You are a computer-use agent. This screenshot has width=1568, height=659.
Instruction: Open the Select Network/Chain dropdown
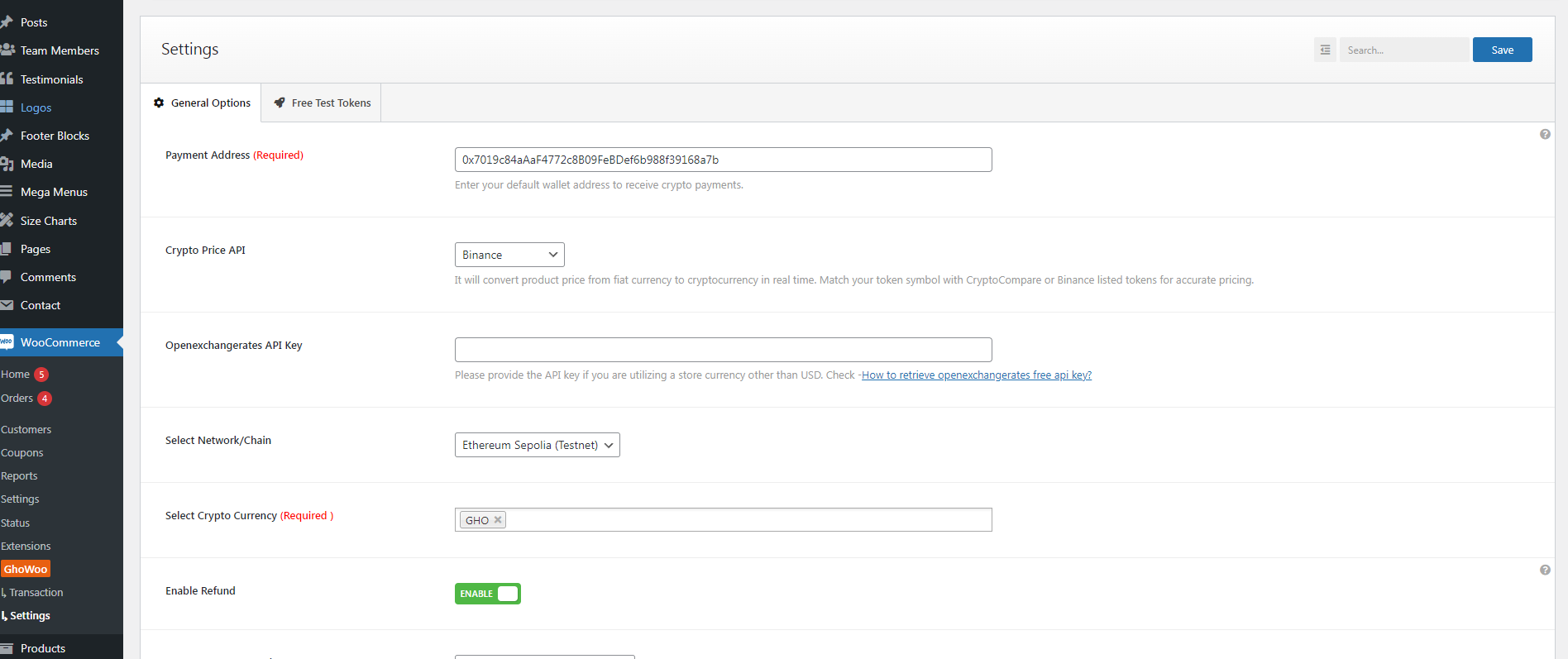pos(538,445)
